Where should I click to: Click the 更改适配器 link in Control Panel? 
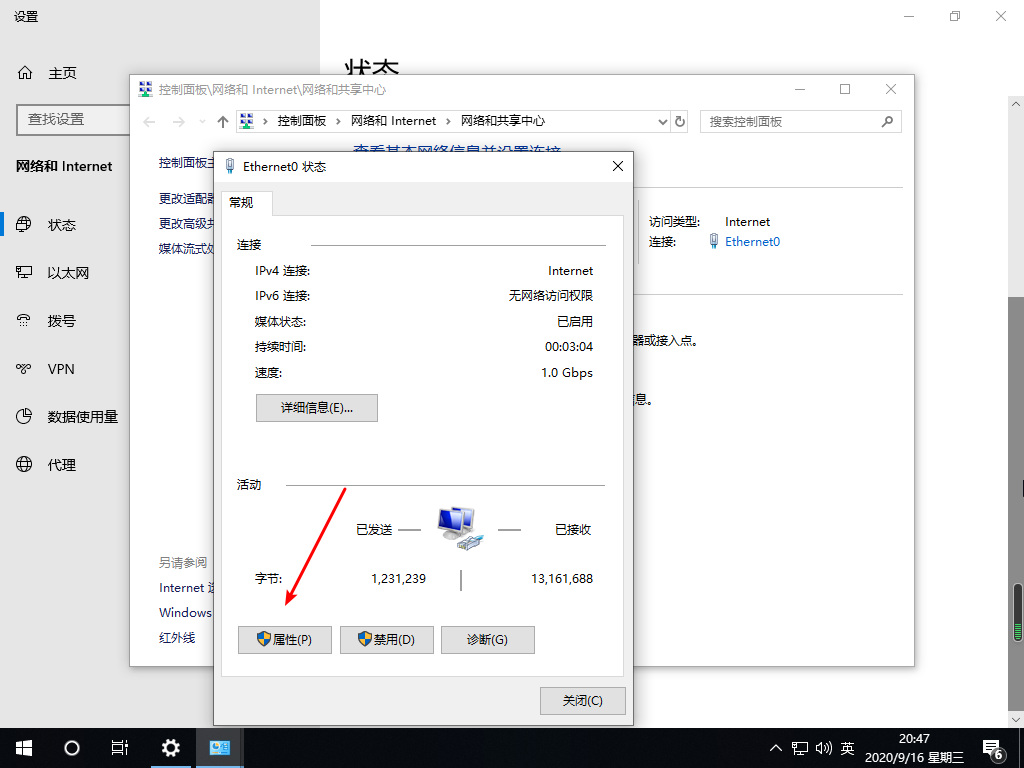186,199
